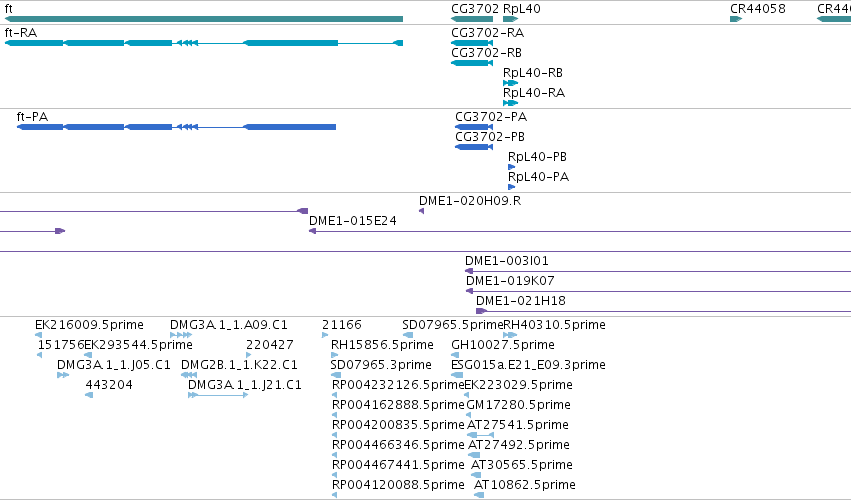Image resolution: width=851 pixels, height=500 pixels.
Task: Select the CG3702-RA transcript
Action: 472,43
